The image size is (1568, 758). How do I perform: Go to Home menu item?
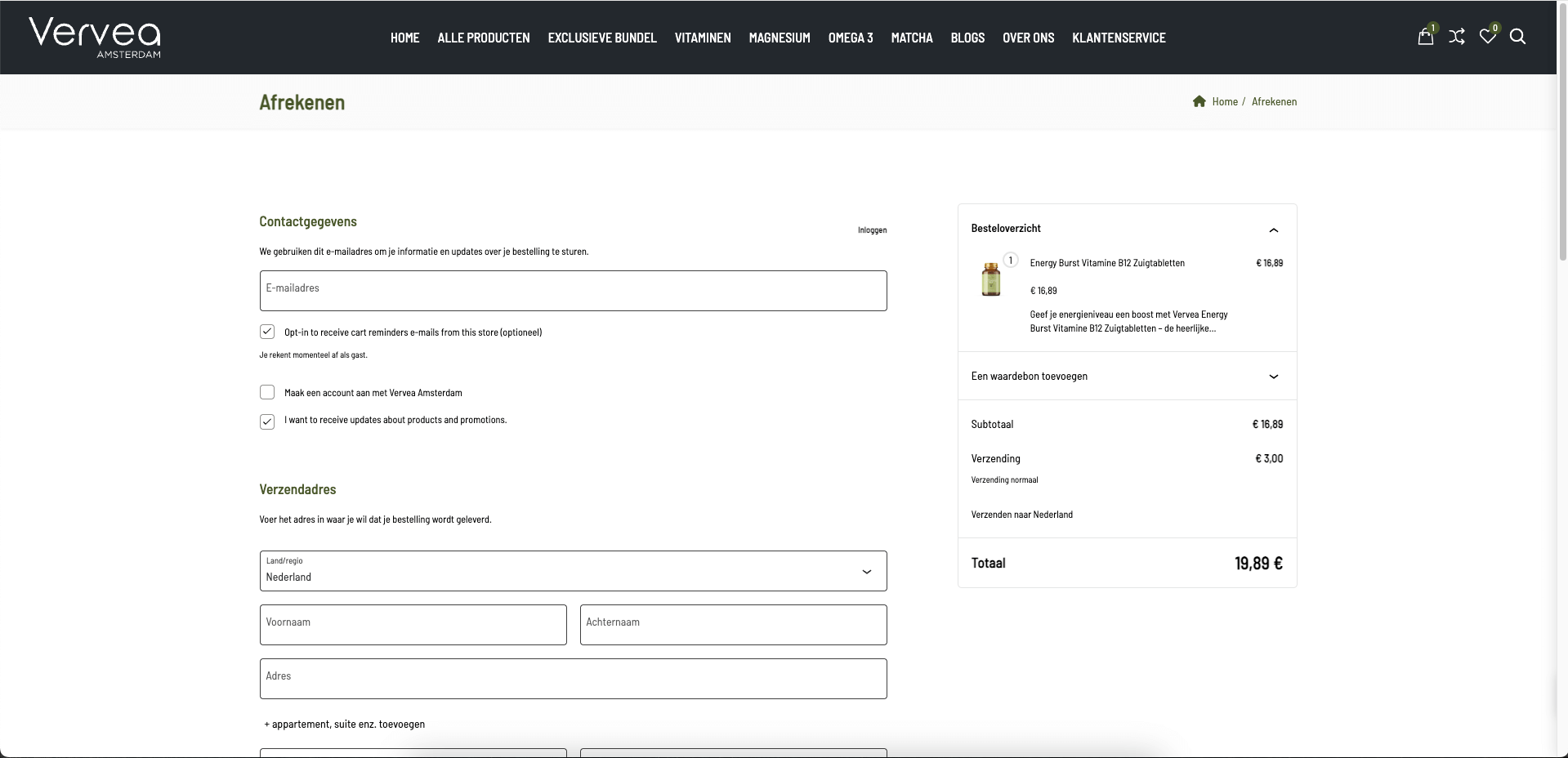click(404, 38)
